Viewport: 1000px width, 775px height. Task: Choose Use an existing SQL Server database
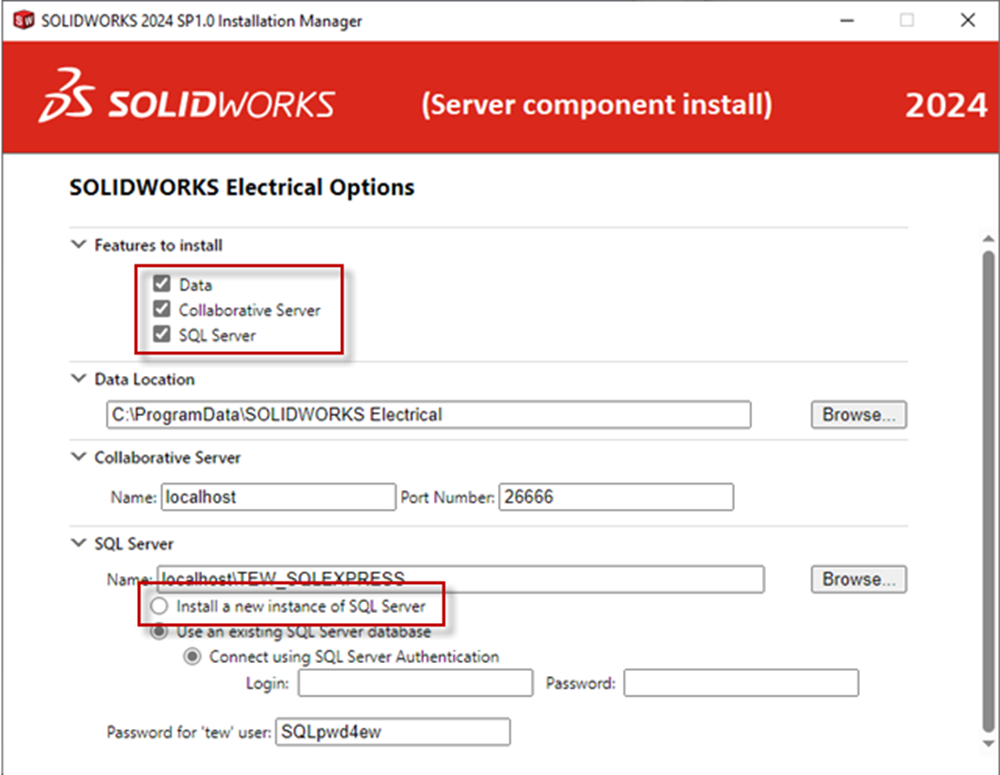(159, 631)
